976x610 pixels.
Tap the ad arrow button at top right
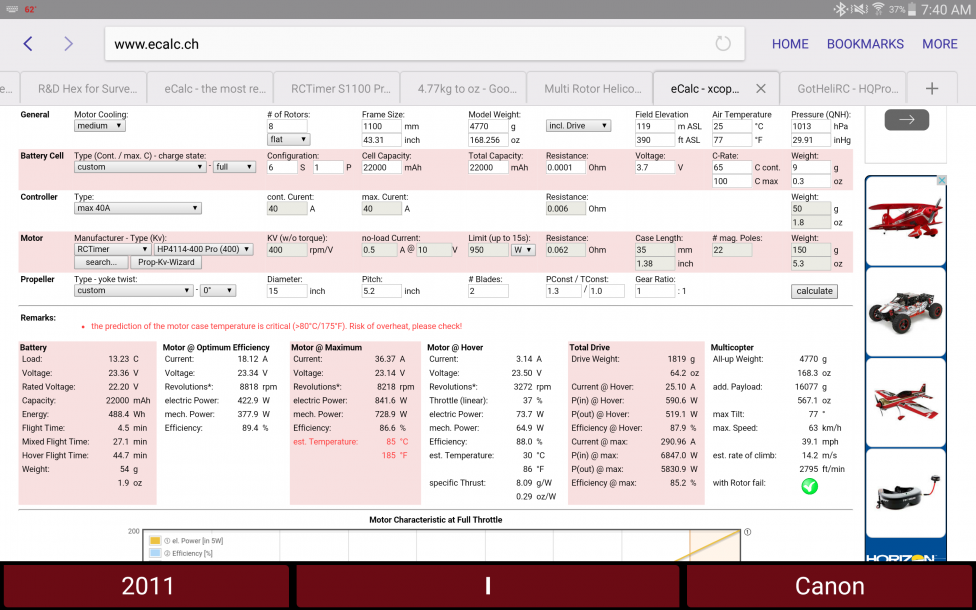pos(906,119)
